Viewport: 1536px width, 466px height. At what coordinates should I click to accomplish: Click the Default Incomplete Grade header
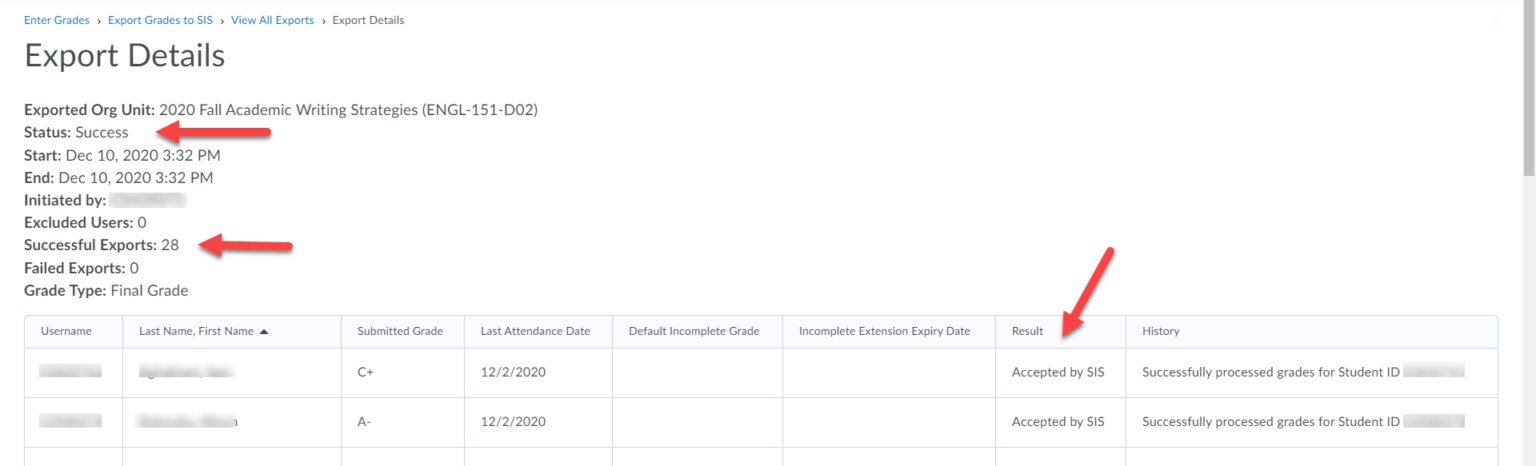coord(694,332)
